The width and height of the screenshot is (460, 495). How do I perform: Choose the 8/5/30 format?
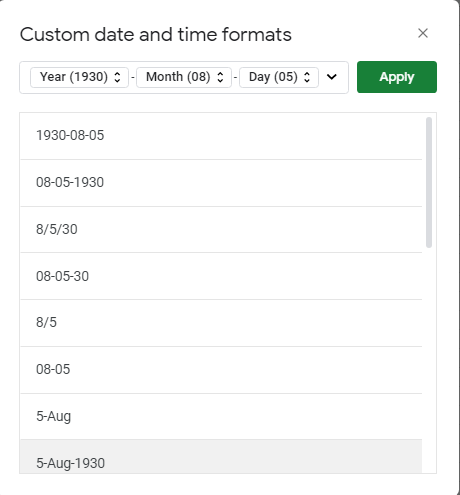(221, 229)
